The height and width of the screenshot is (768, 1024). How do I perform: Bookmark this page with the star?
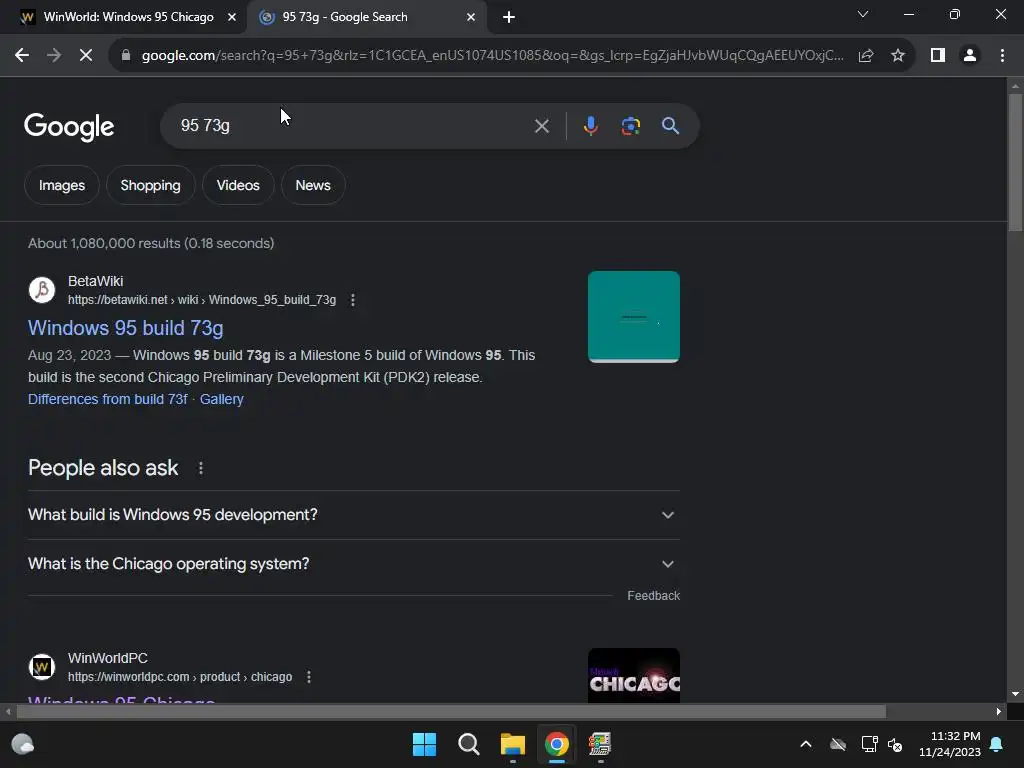898,56
